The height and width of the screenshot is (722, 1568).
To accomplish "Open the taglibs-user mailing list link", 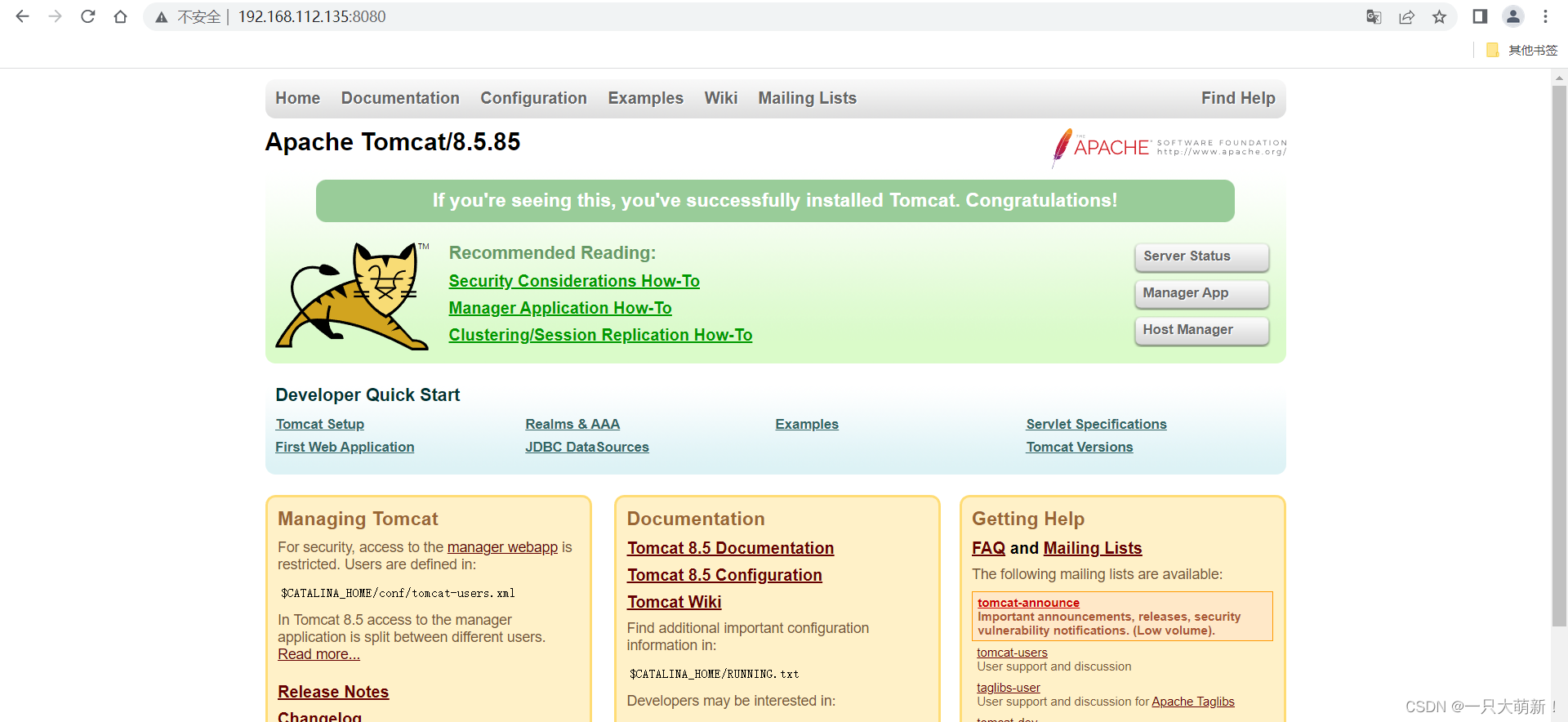I will (1009, 688).
